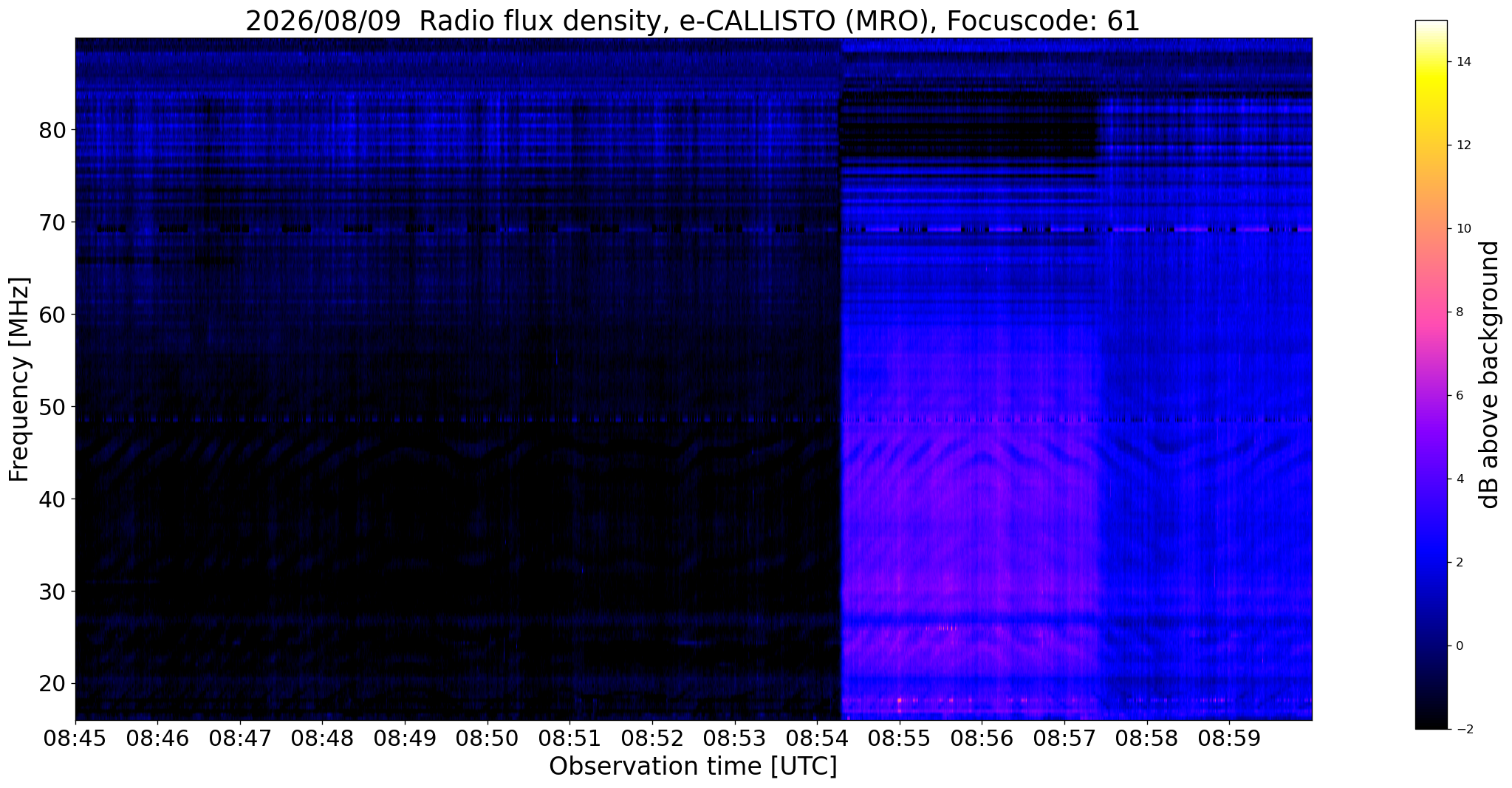1512x788 pixels.
Task: Click the Frequency [MHz] axis label
Action: click(19, 380)
